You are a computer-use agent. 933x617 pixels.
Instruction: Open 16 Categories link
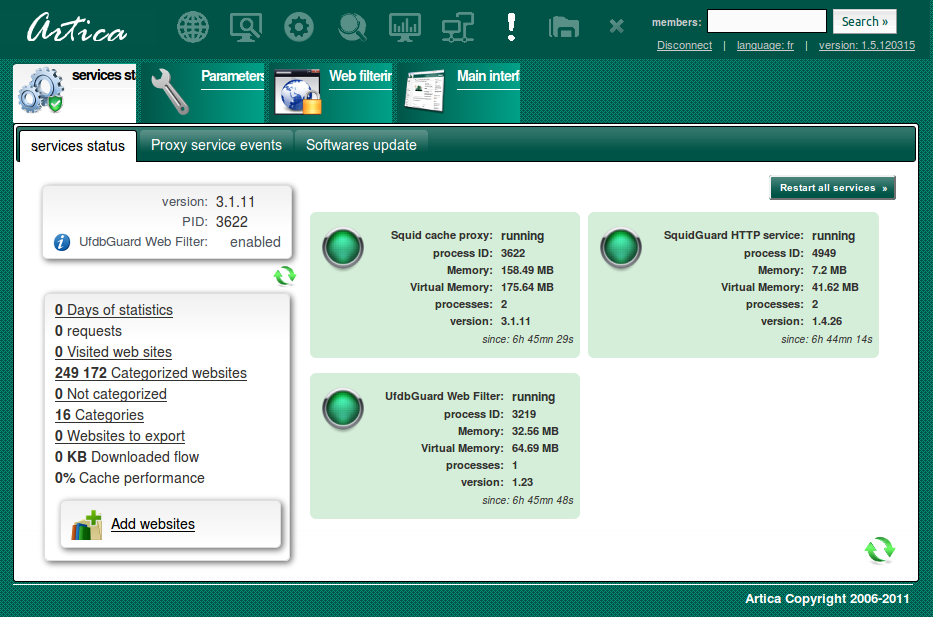pyautogui.click(x=99, y=415)
